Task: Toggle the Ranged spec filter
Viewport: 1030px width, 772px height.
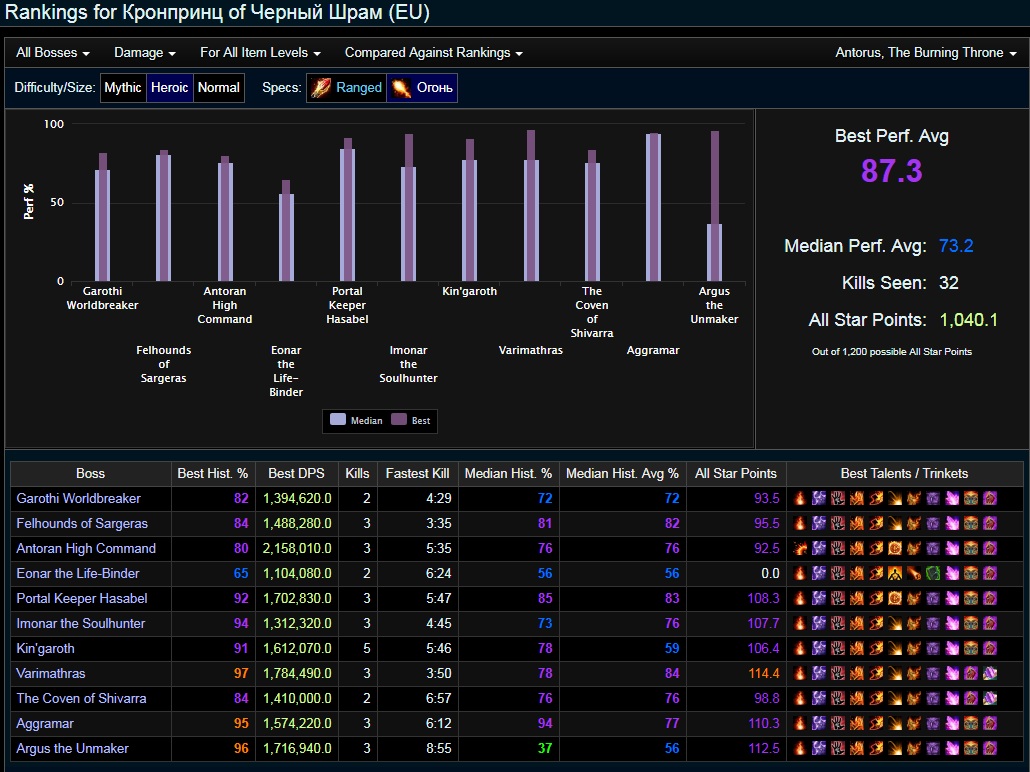Action: point(346,87)
